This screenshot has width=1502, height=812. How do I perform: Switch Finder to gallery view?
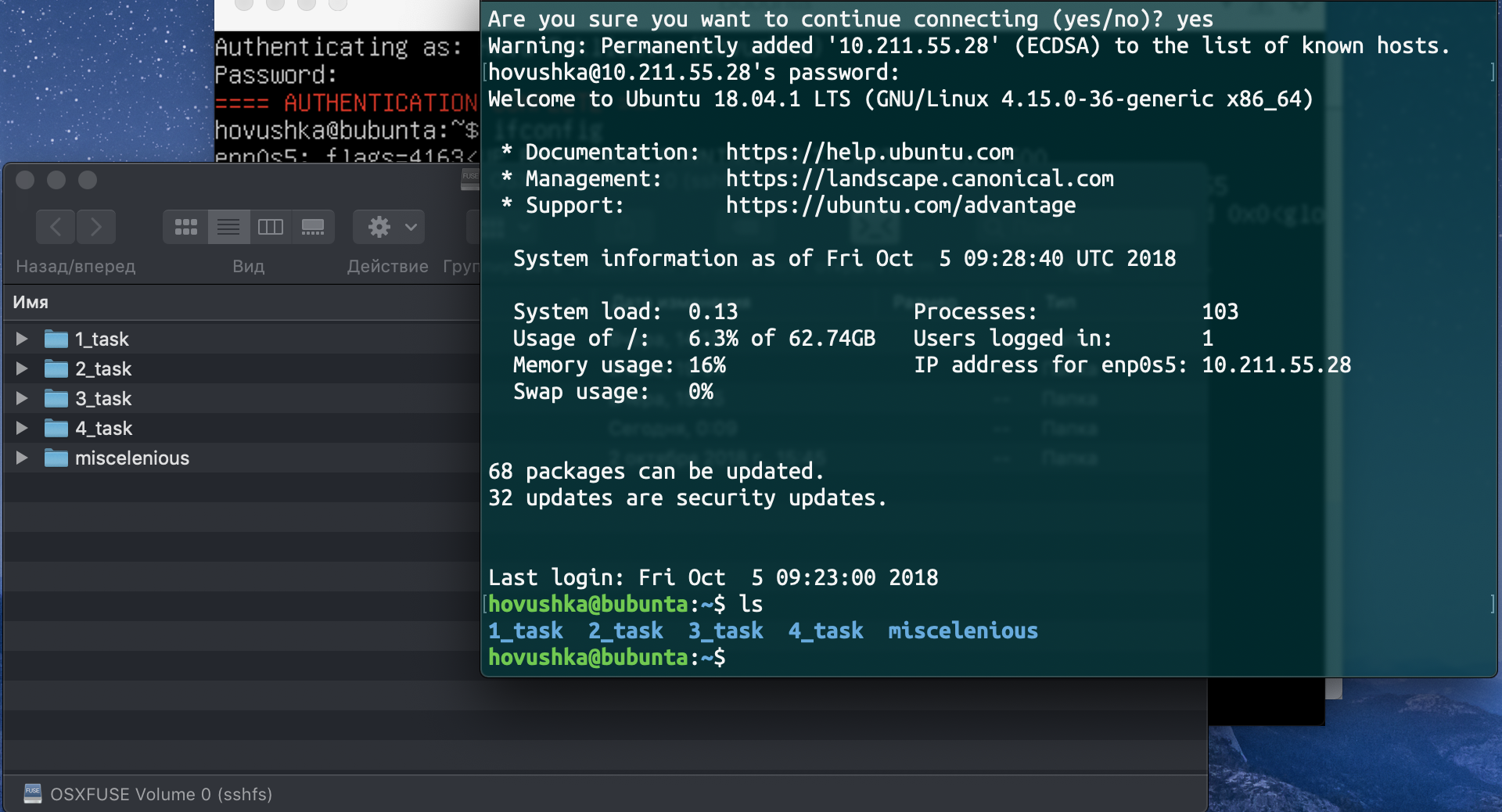tap(313, 227)
